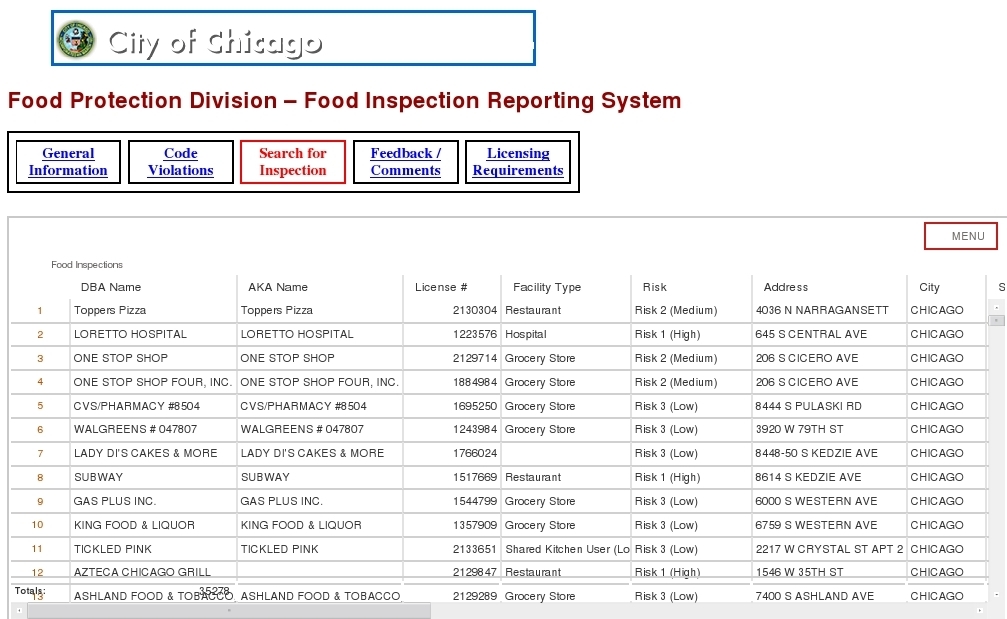Click the horizontal scrollbar right arrow
1007x619 pixels.
(x=980, y=610)
